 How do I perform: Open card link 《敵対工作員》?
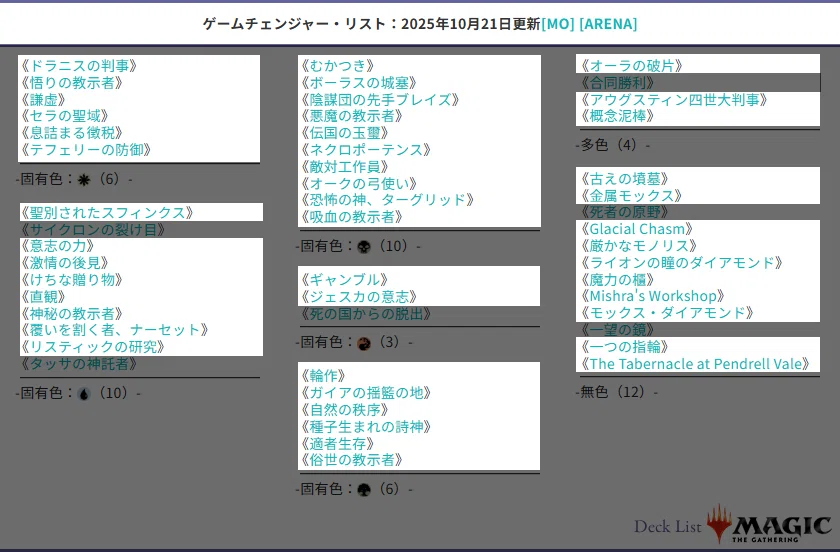coord(344,167)
